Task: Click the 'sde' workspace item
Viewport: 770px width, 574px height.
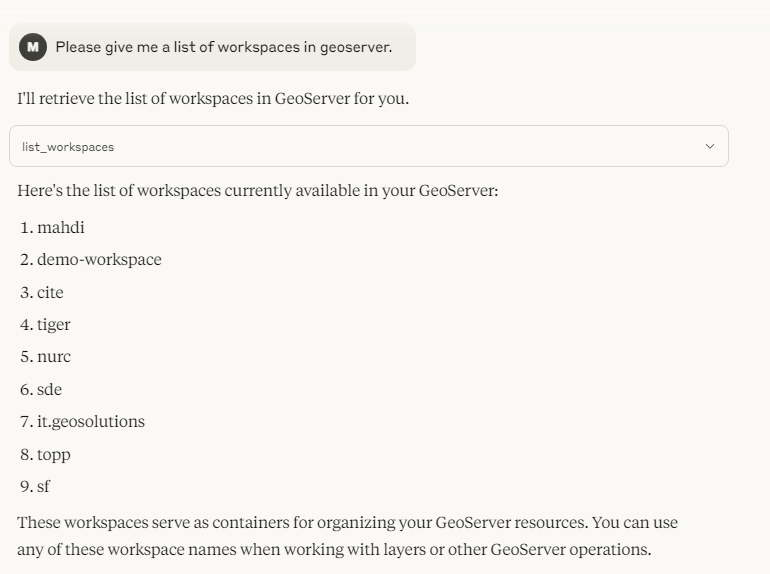Action: tap(50, 389)
